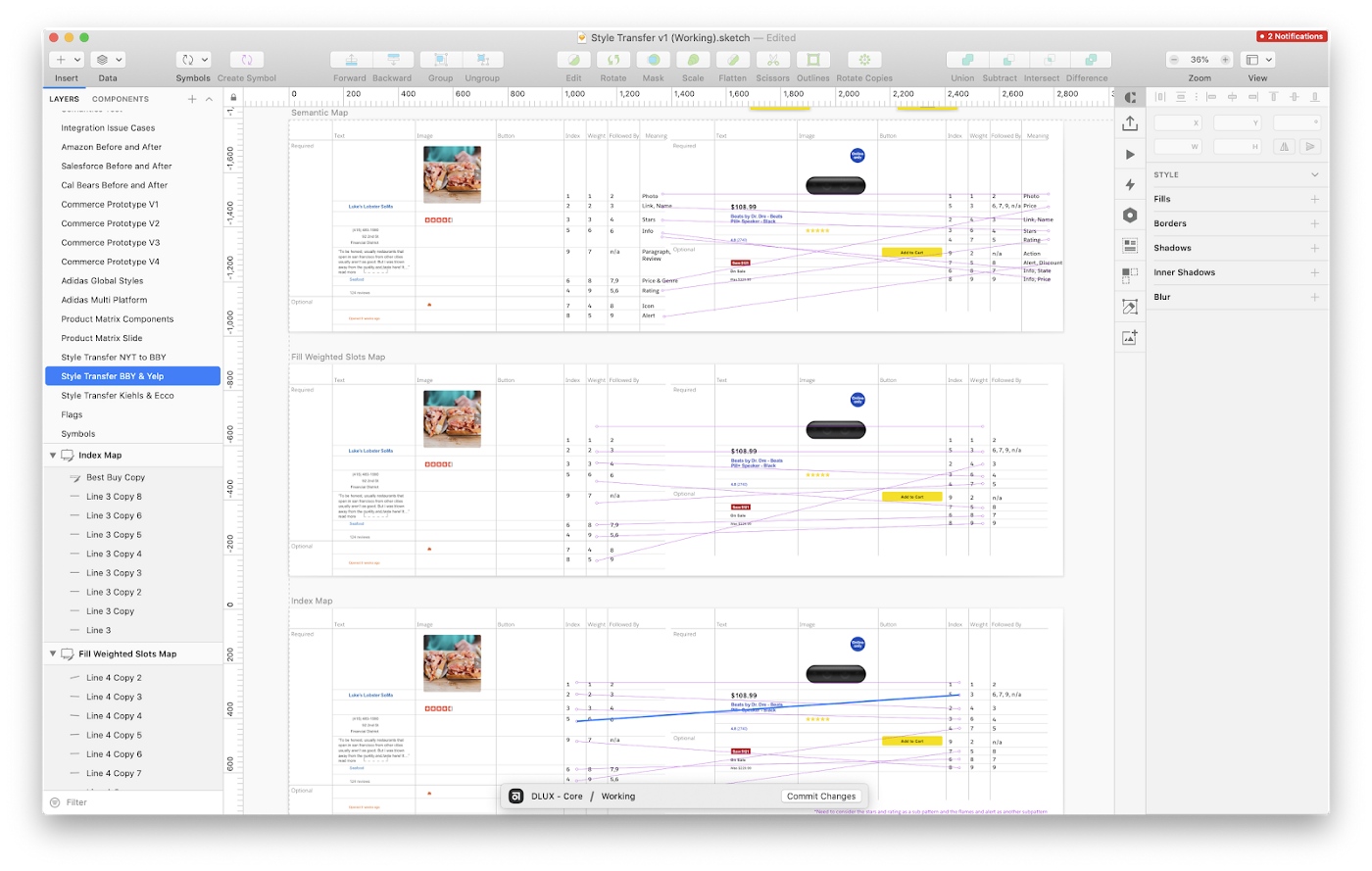Viewport: 1372px width, 871px height.
Task: Collapse the Index Map artboard group
Action: 53,456
